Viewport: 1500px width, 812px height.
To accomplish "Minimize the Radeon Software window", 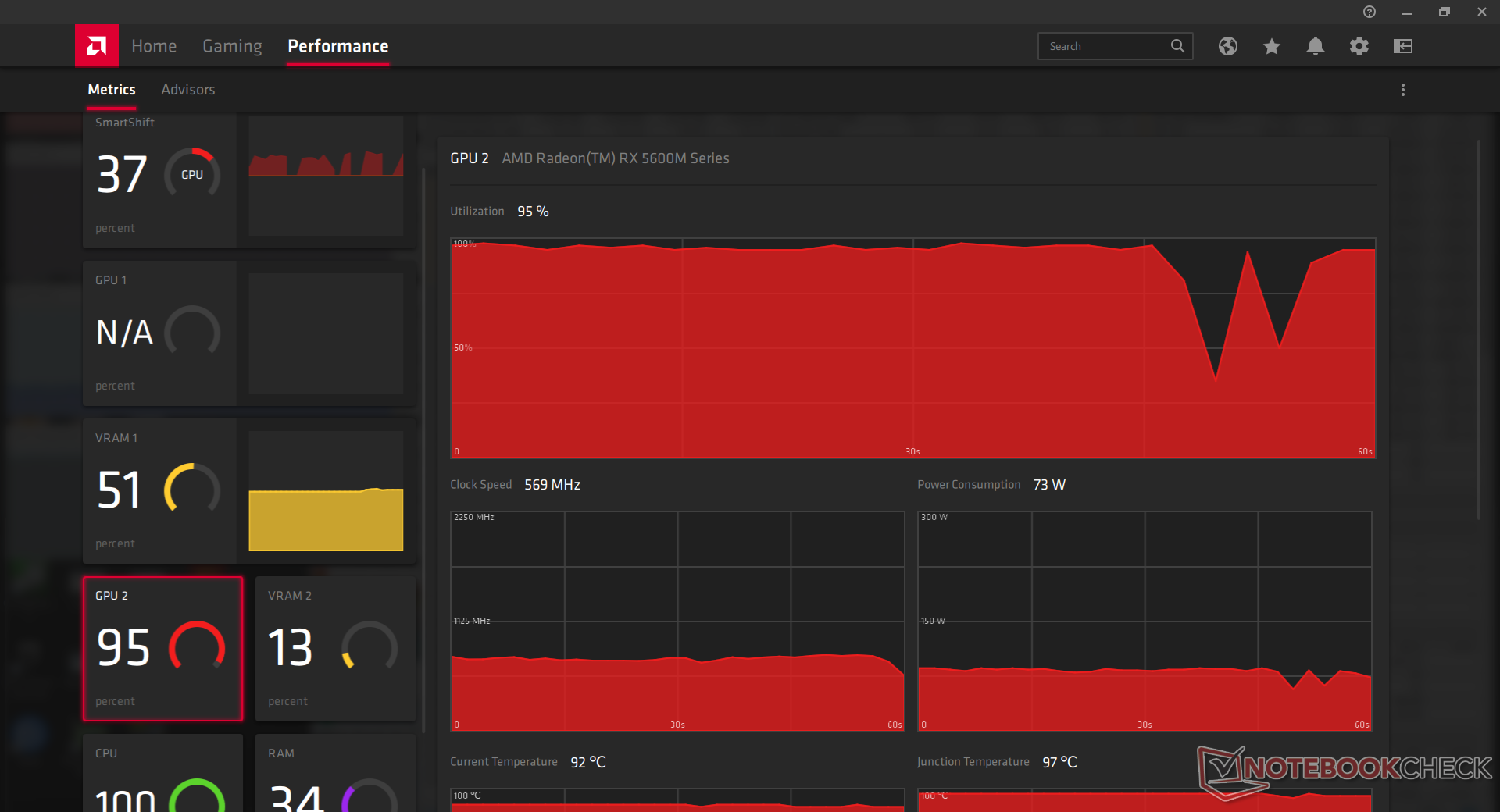I will pyautogui.click(x=1407, y=12).
